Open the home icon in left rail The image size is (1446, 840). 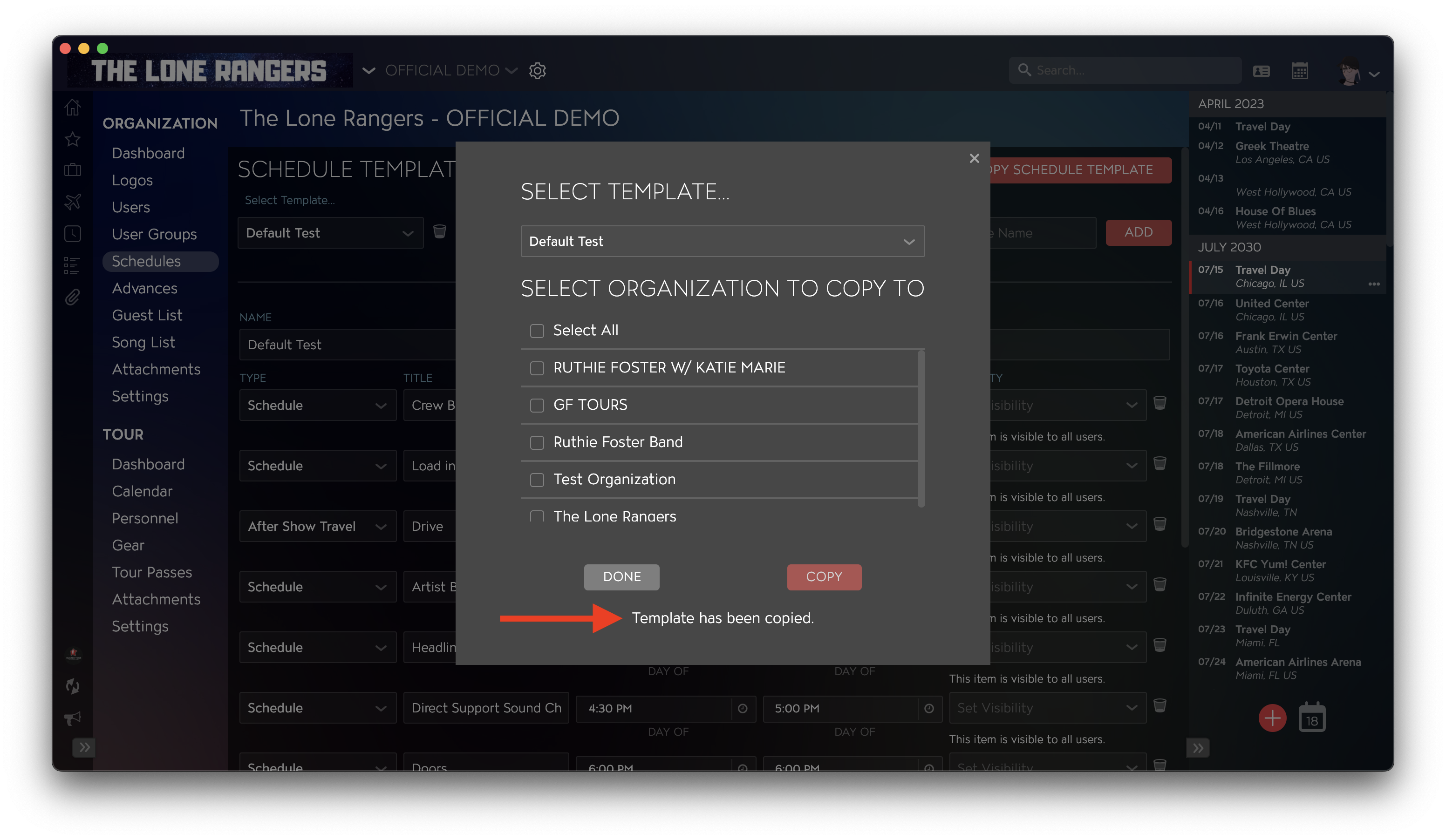pos(73,107)
